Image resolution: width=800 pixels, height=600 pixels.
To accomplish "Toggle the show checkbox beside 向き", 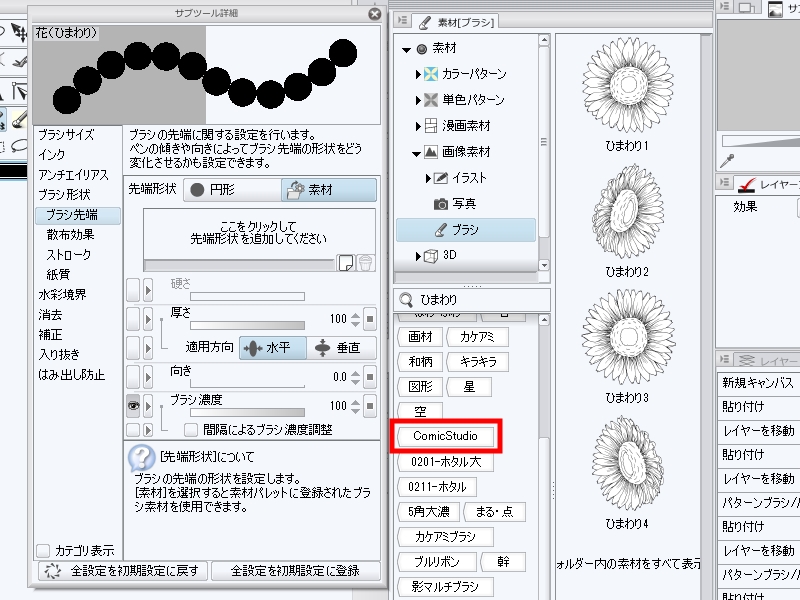I will [x=133, y=377].
